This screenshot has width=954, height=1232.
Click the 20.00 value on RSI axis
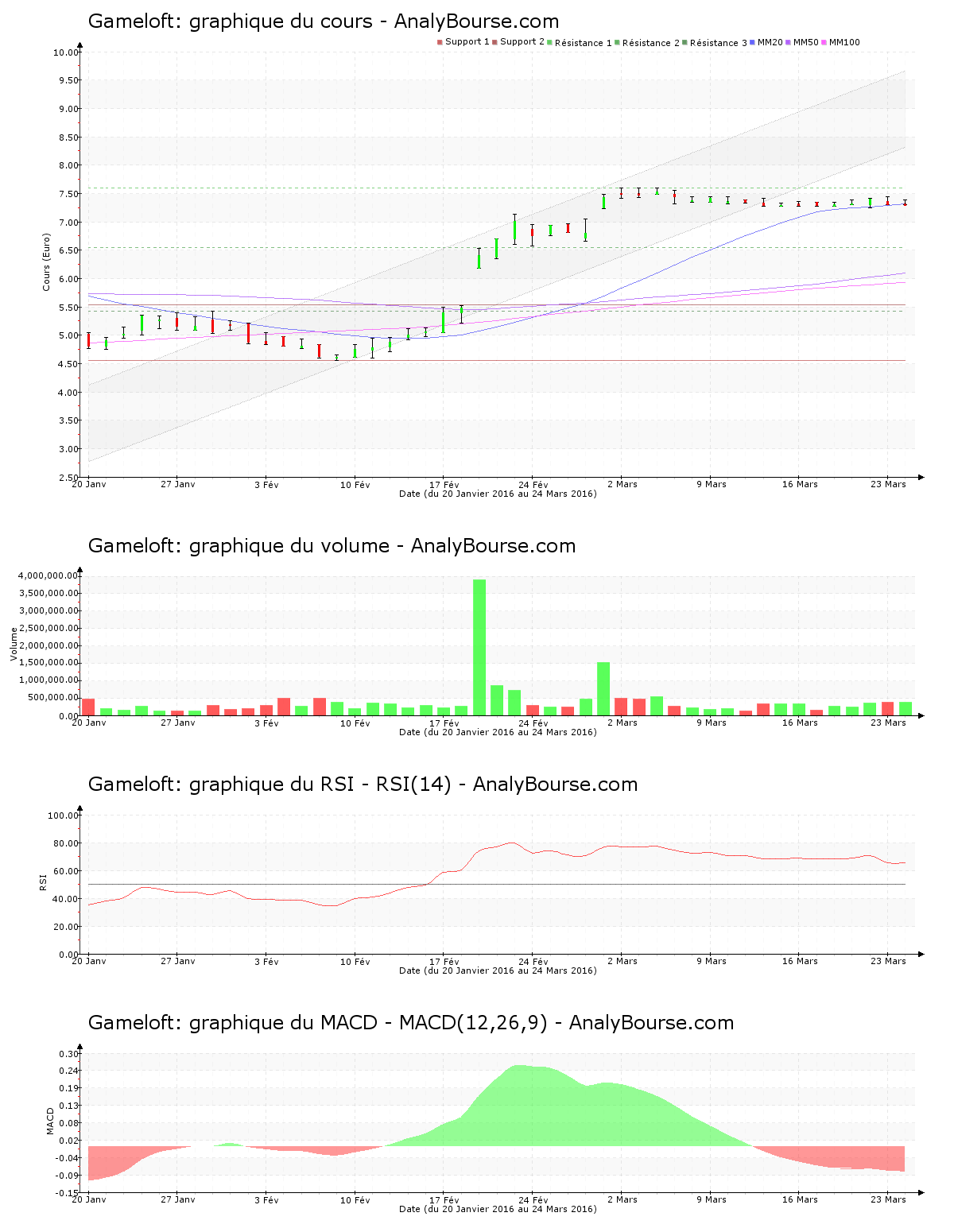65,927
